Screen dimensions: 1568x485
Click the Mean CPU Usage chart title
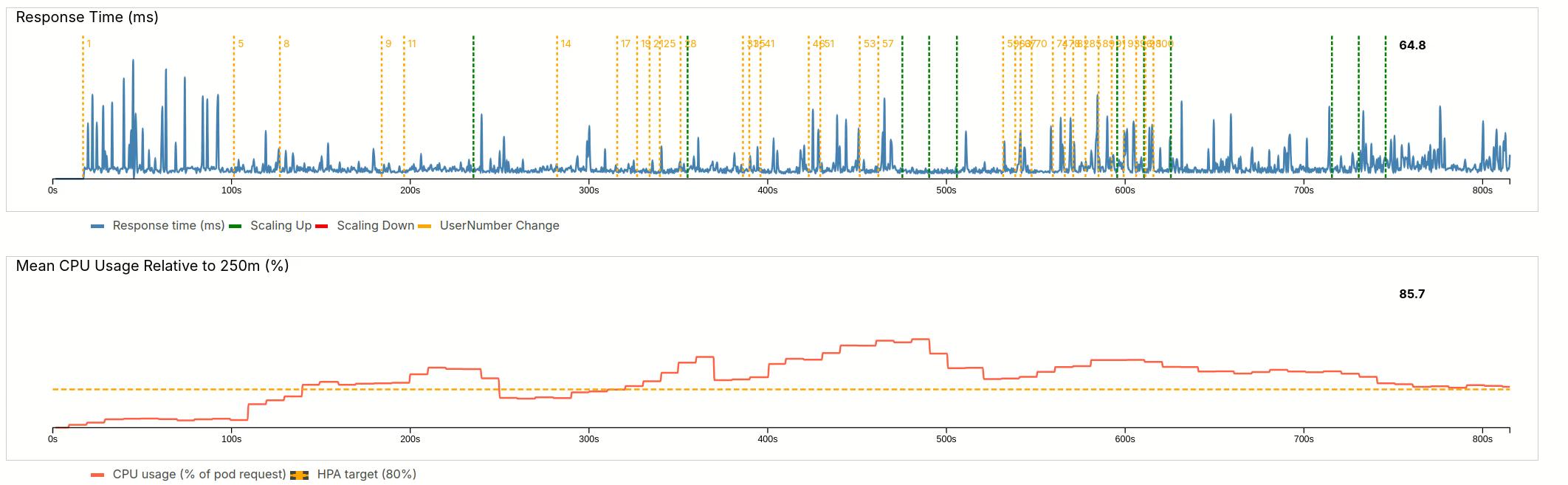pos(152,266)
